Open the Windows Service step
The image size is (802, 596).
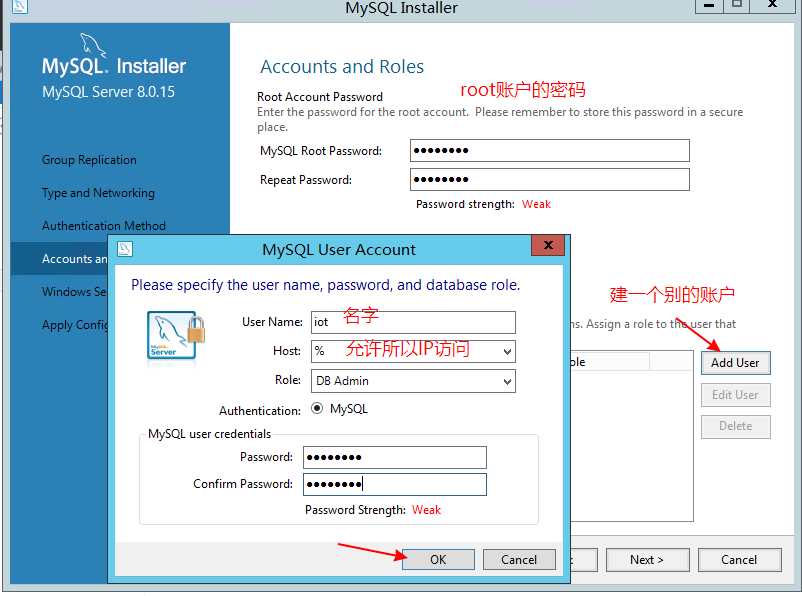coord(75,292)
